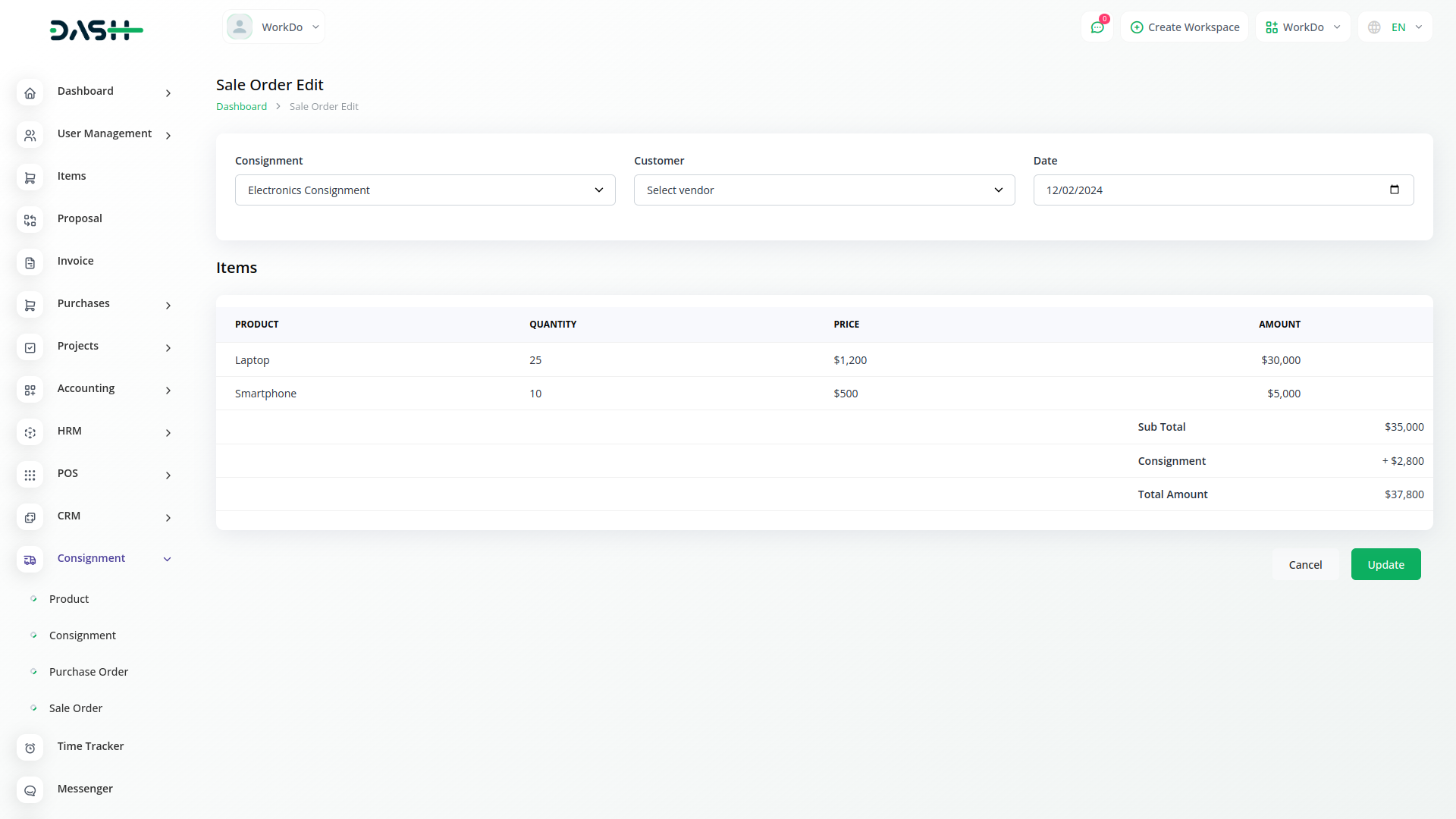Open the Customer Select vendor dropdown
Screen dimensions: 1456x819
click(x=824, y=190)
